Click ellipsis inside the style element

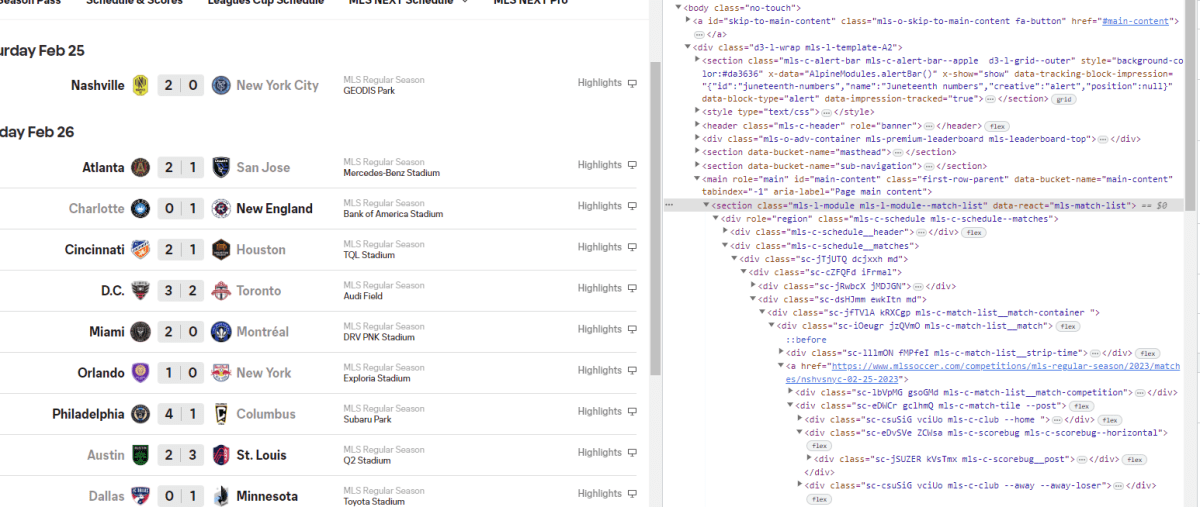click(x=827, y=113)
